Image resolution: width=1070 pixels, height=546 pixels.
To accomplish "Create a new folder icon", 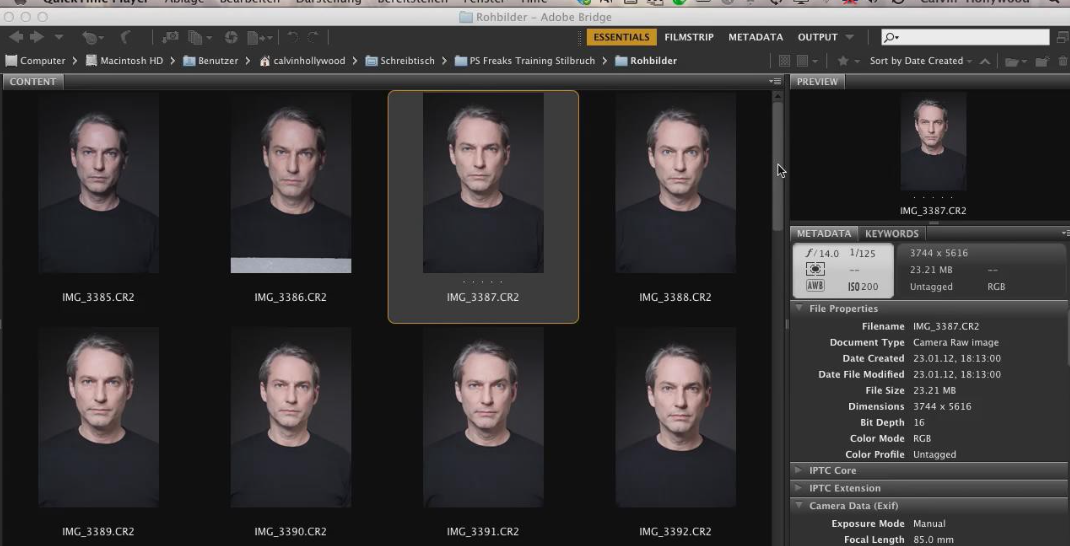I will click(x=1041, y=61).
